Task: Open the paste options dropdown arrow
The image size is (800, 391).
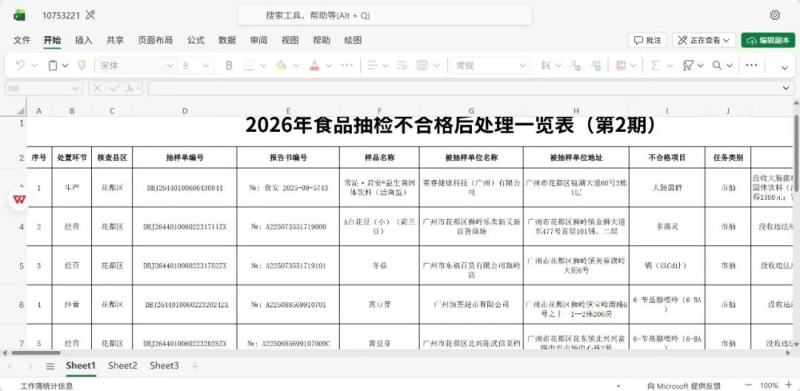Action: click(65, 65)
